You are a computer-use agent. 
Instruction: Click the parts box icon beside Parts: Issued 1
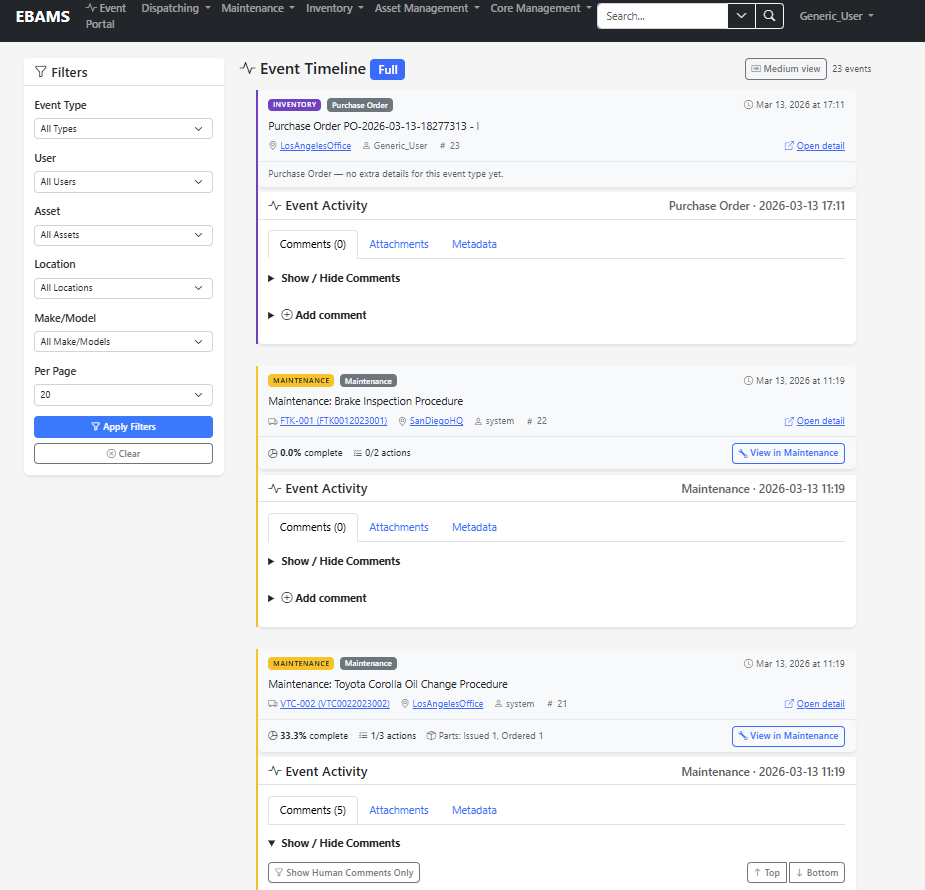431,735
